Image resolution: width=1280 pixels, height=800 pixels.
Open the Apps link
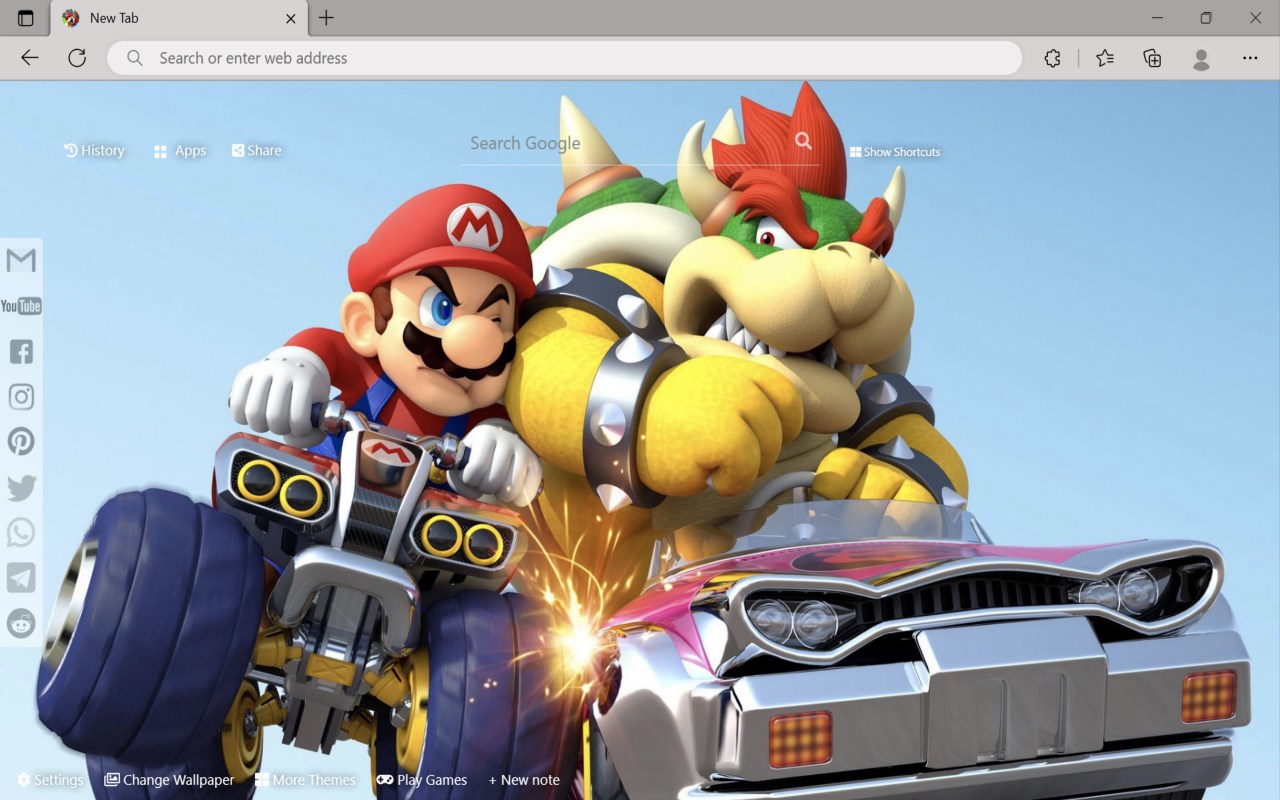pyautogui.click(x=180, y=151)
